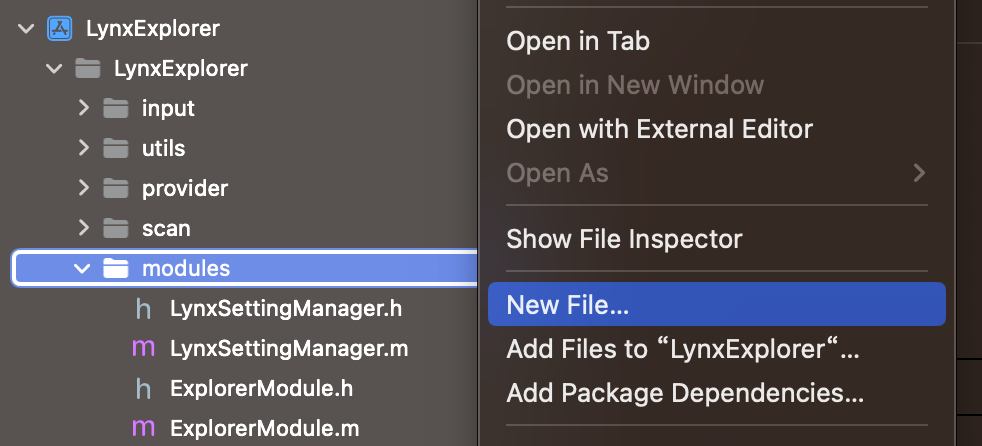Viewport: 982px width, 446px height.
Task: Expand the scan folder disclosure arrow
Action: 84,229
